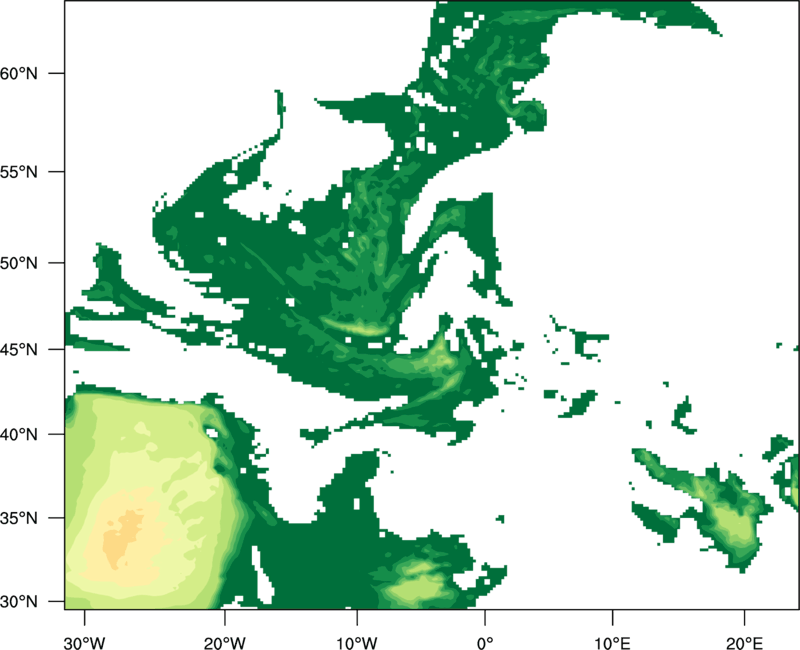Click the 40°N latitude label
Image resolution: width=800 pixels, height=650 pixels.
coord(19,435)
